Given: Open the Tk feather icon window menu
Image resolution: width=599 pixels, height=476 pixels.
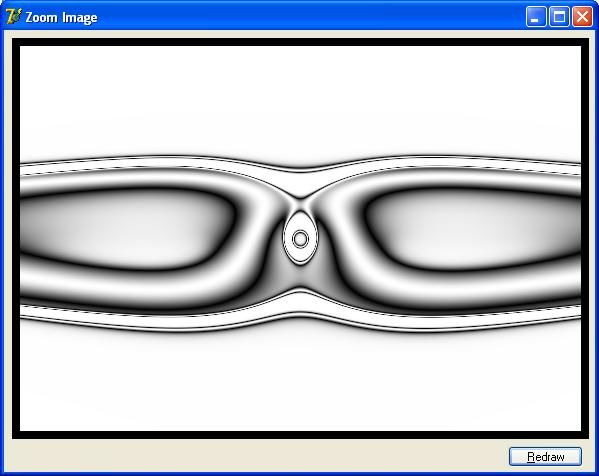Looking at the screenshot, I should 14,17.
